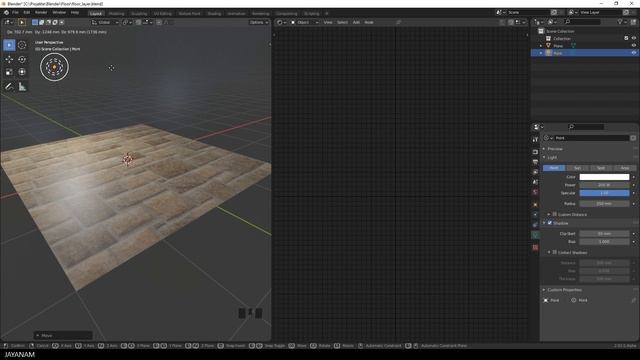Switch to the Layout workspace tab
This screenshot has height=360, width=640.
coord(96,13)
